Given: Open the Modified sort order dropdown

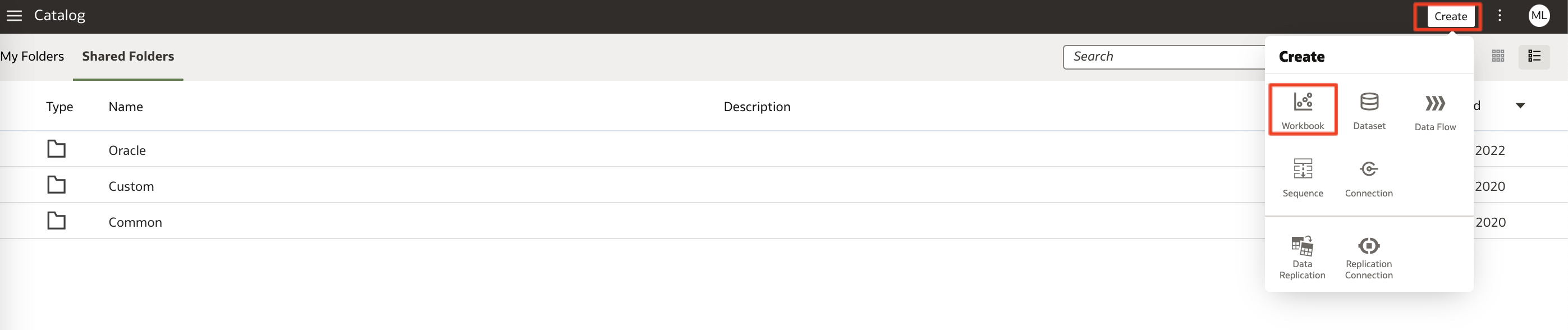Looking at the screenshot, I should tap(1520, 106).
